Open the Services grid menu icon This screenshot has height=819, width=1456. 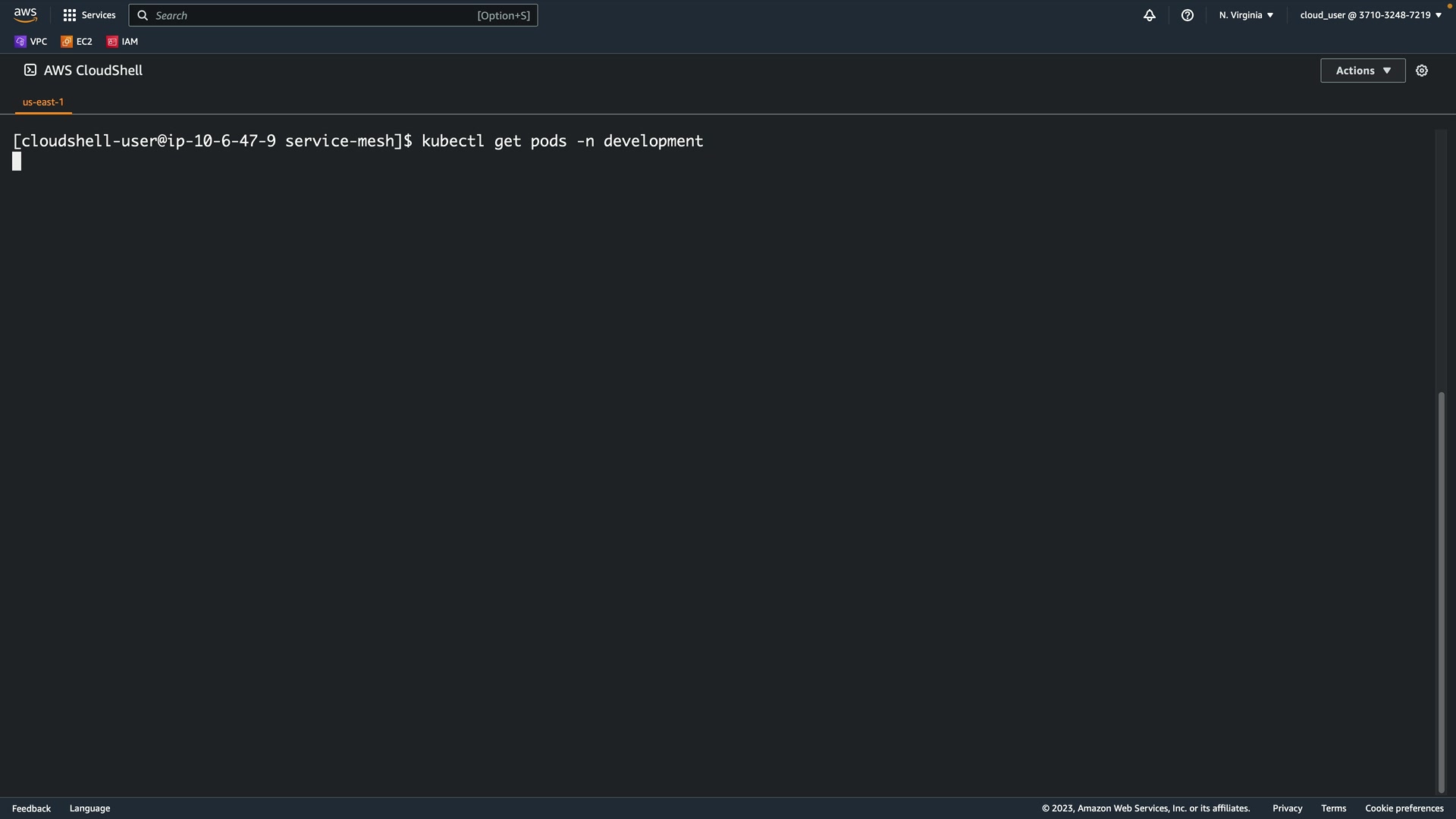[x=69, y=15]
